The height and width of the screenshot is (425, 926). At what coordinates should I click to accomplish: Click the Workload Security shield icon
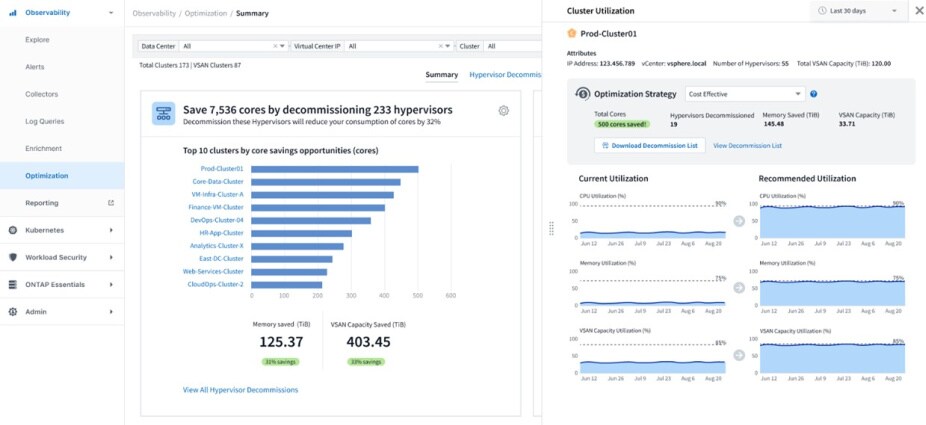pyautogui.click(x=13, y=257)
